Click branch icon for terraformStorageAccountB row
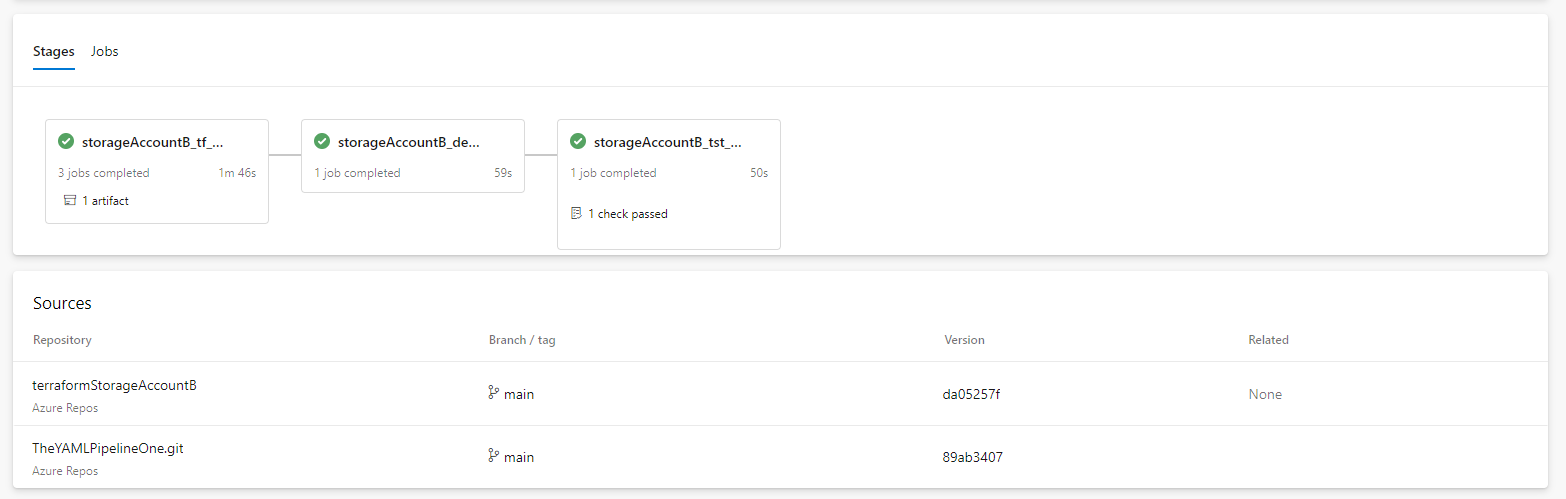This screenshot has height=499, width=1566. (x=494, y=393)
